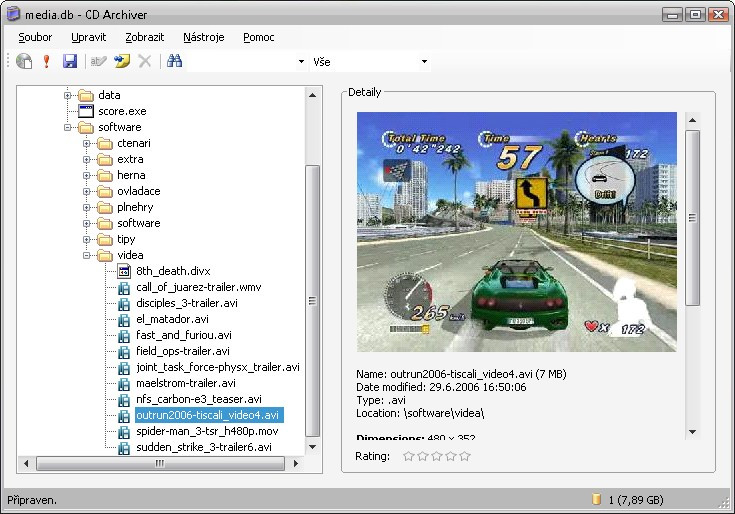Click the joint_task_force-physx_trailer.avi video icon
735x514 pixels.
(x=124, y=367)
